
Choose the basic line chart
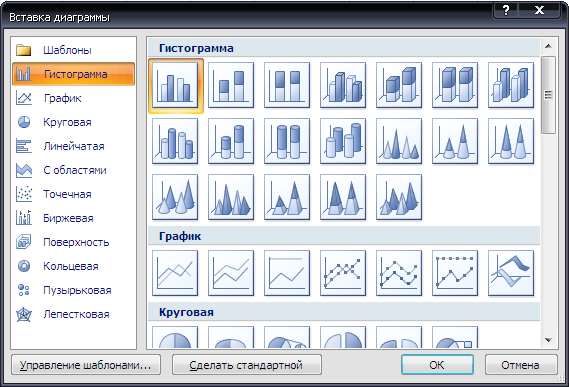coord(175,273)
